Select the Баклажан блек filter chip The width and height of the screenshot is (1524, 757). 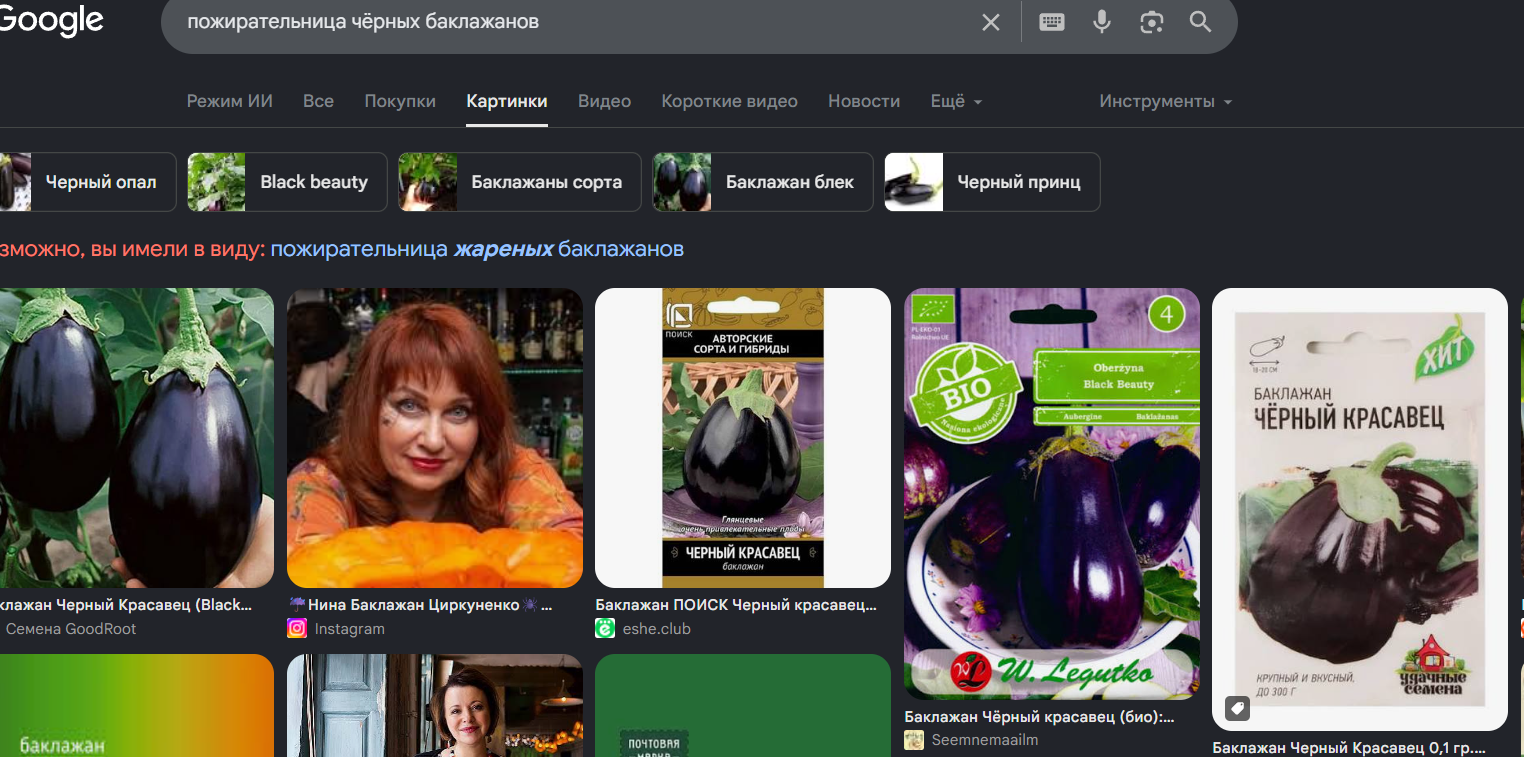coord(763,182)
